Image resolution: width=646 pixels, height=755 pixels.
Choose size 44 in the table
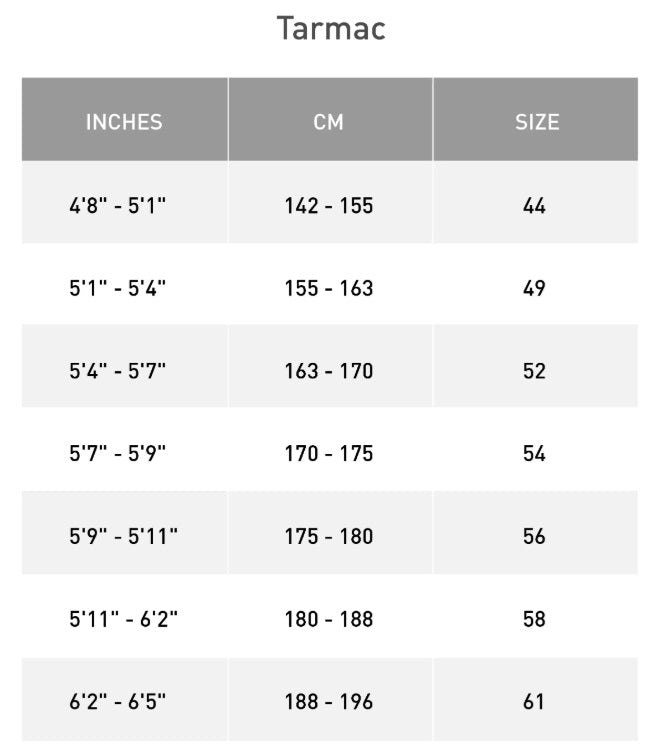click(x=534, y=206)
